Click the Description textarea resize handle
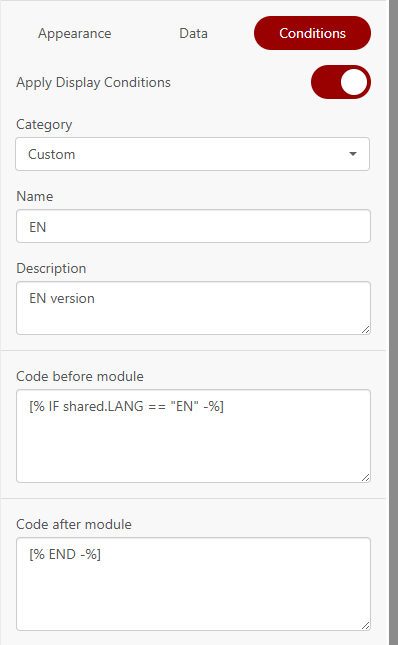 (366, 329)
